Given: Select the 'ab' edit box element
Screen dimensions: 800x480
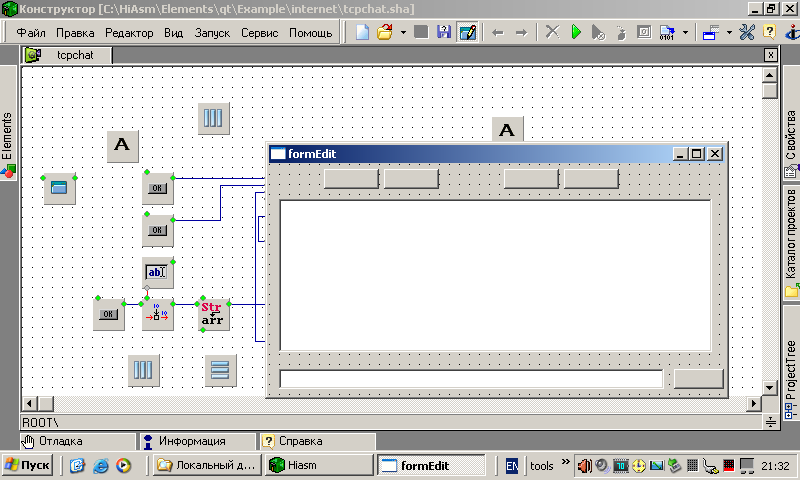Looking at the screenshot, I should pyautogui.click(x=158, y=272).
